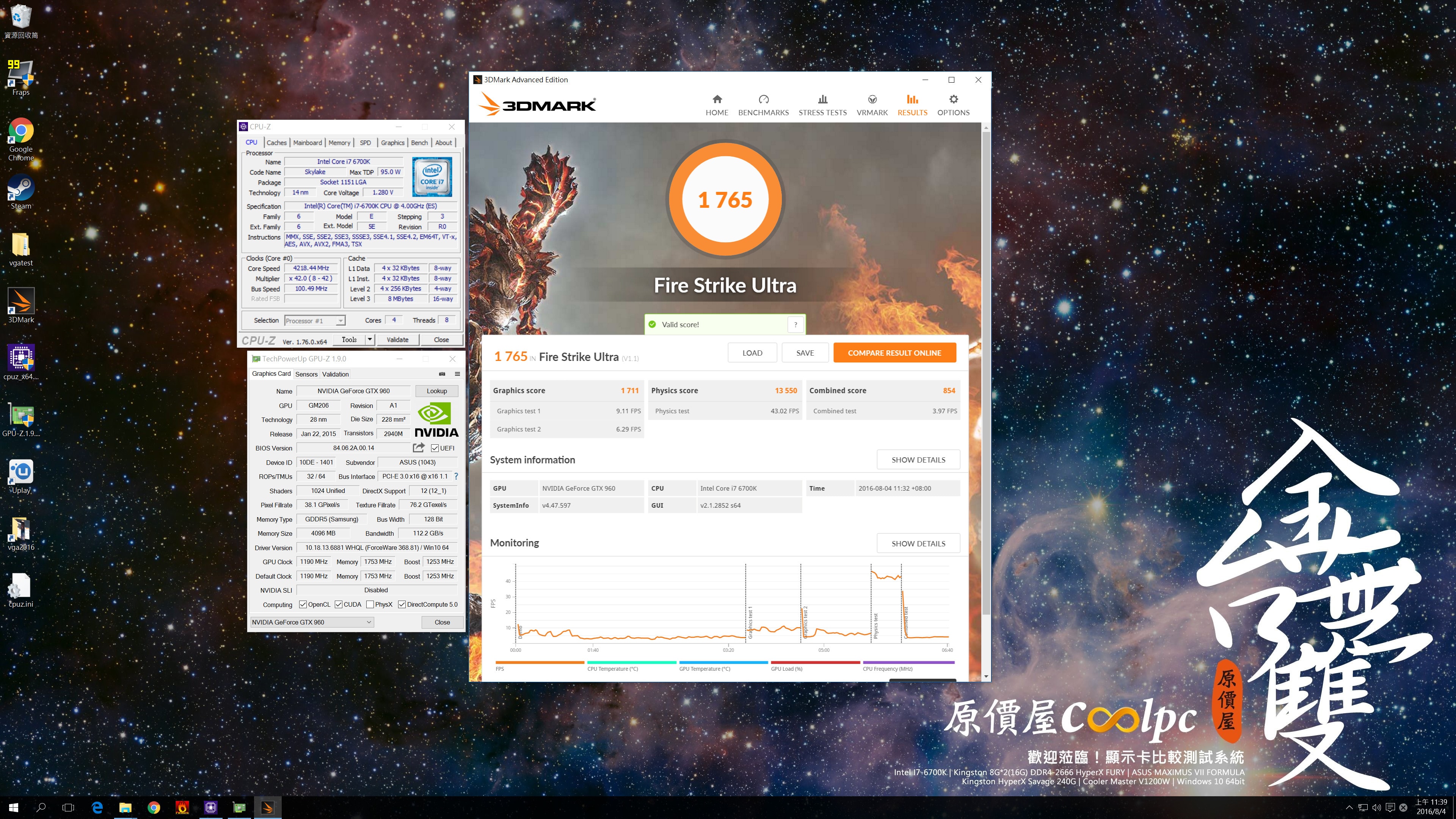Click the scroll down arrow in 3DMark

[986, 676]
